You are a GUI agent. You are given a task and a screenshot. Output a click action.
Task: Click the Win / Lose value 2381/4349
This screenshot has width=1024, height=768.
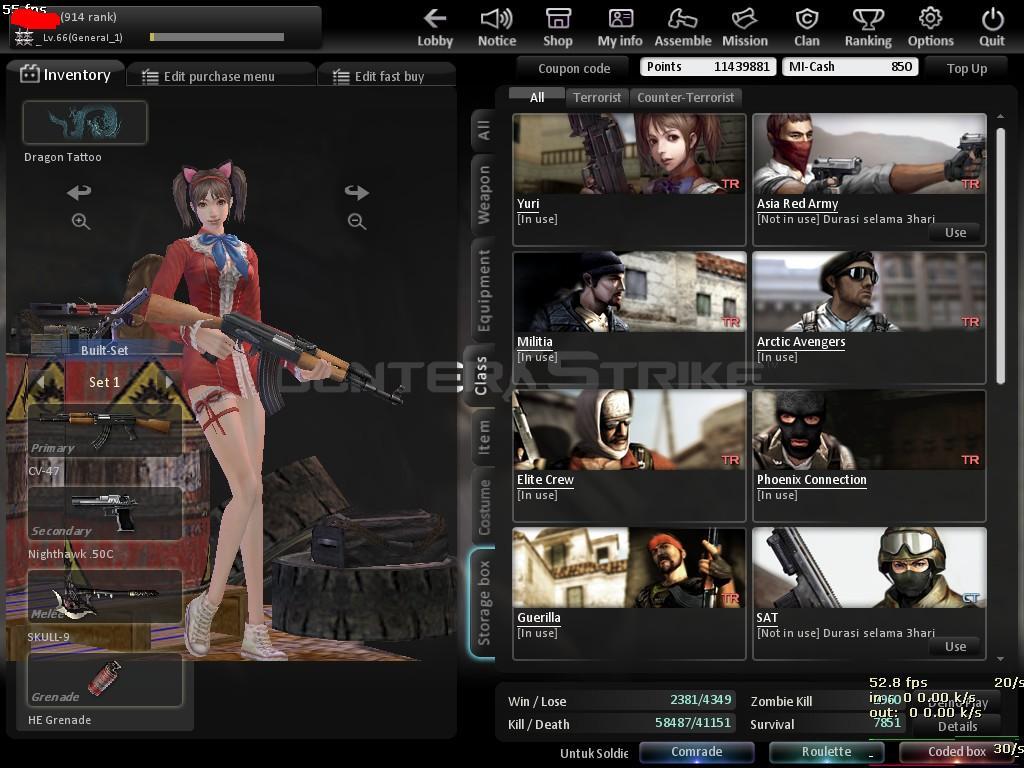tap(700, 700)
